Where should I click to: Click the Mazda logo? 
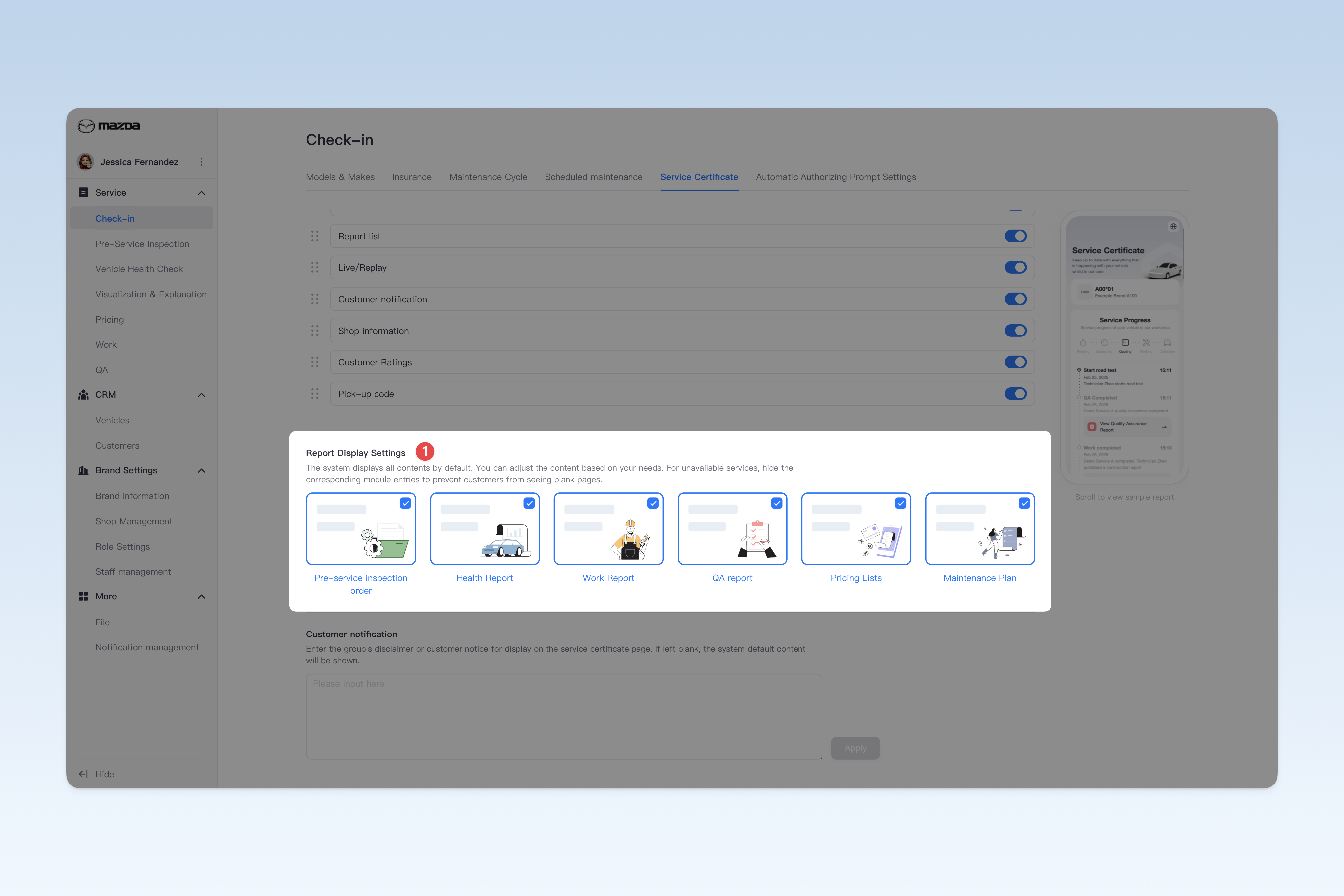(x=109, y=126)
